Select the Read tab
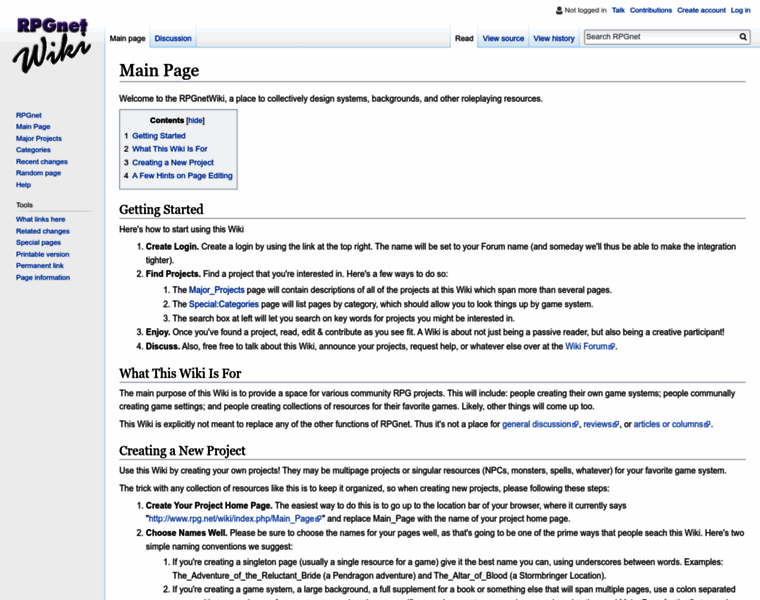This screenshot has height=600, width=760. [464, 38]
